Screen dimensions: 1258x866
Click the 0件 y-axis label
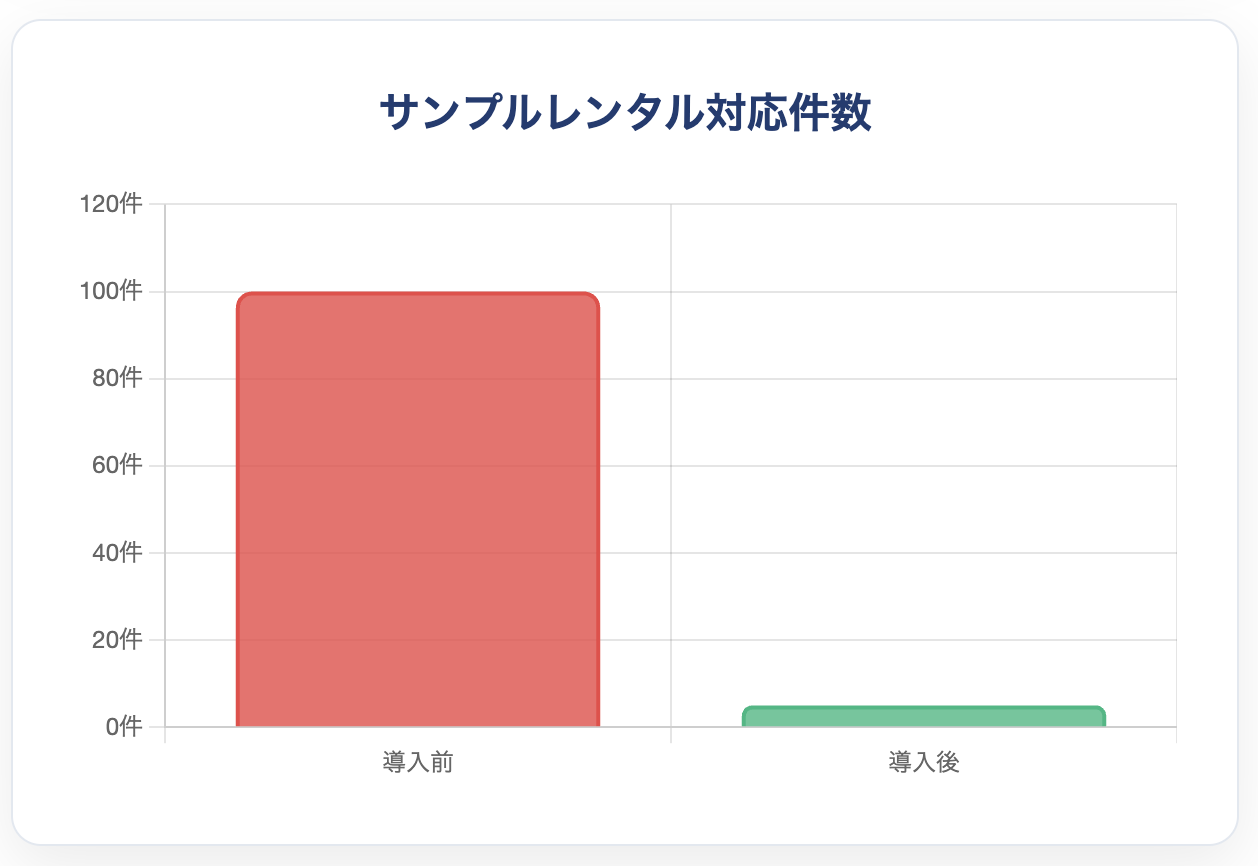(122, 726)
